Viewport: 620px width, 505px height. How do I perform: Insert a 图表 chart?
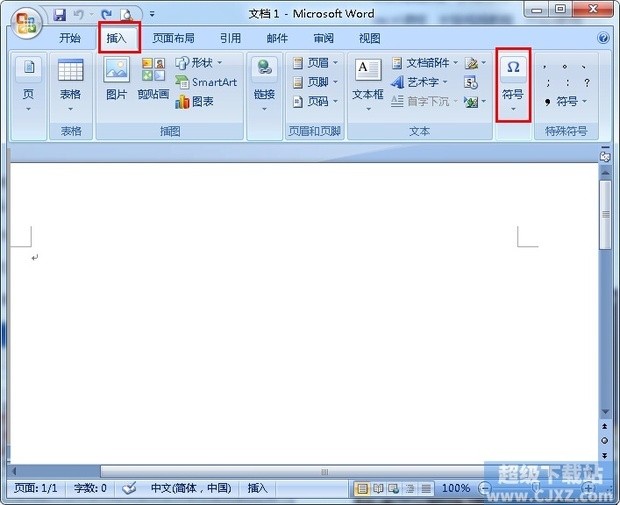[x=195, y=101]
